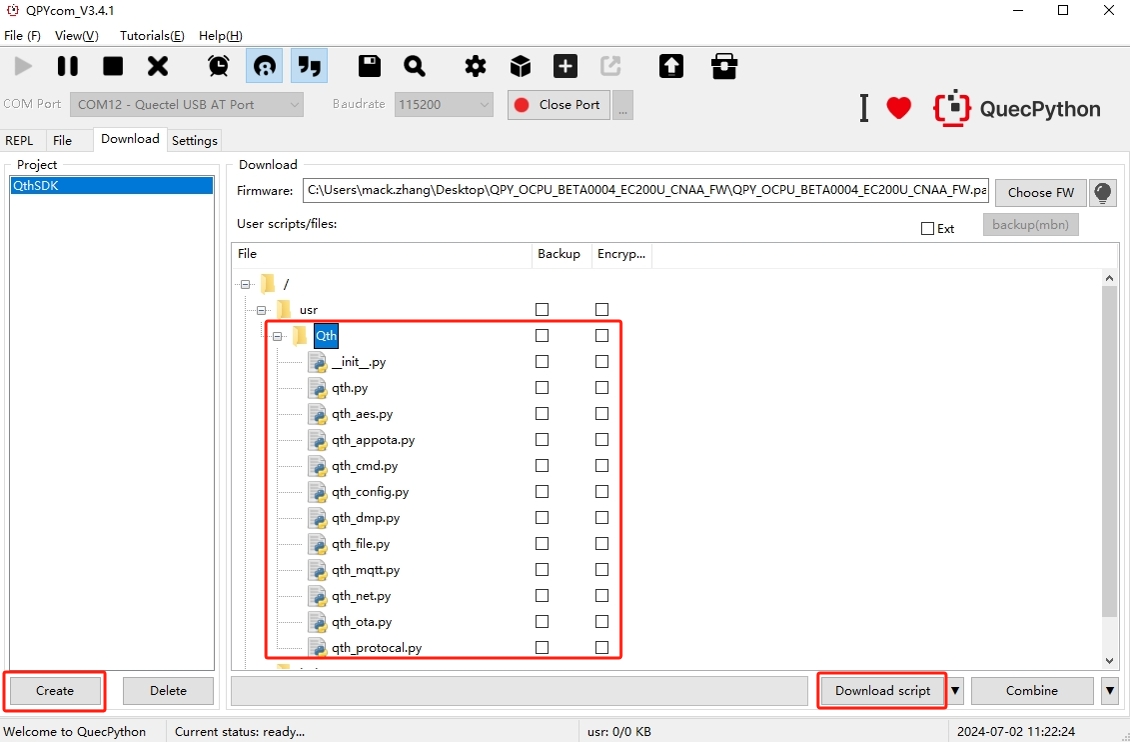Collapse the Qth folder node

pyautogui.click(x=277, y=336)
